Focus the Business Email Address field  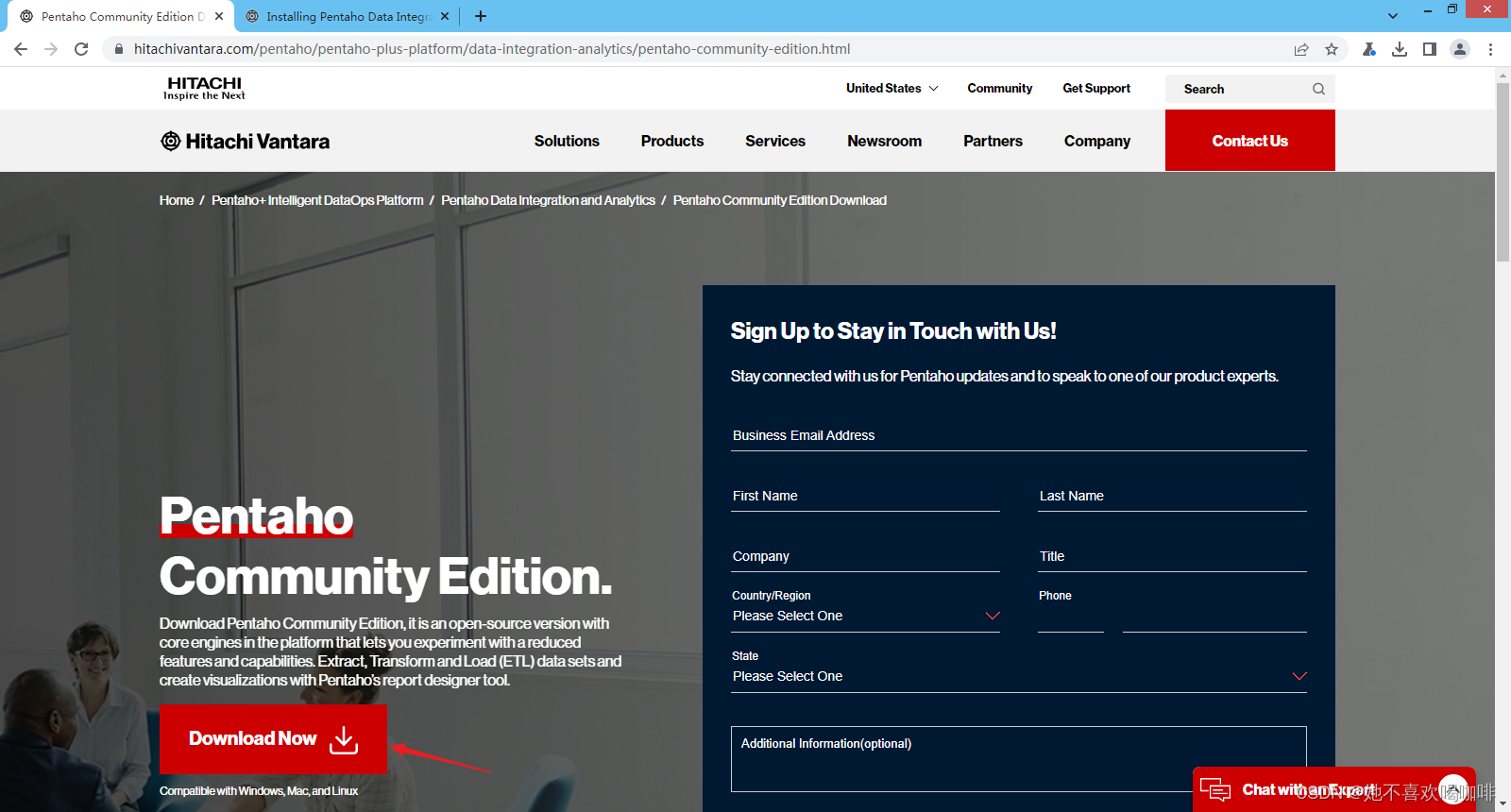pyautogui.click(x=1019, y=435)
